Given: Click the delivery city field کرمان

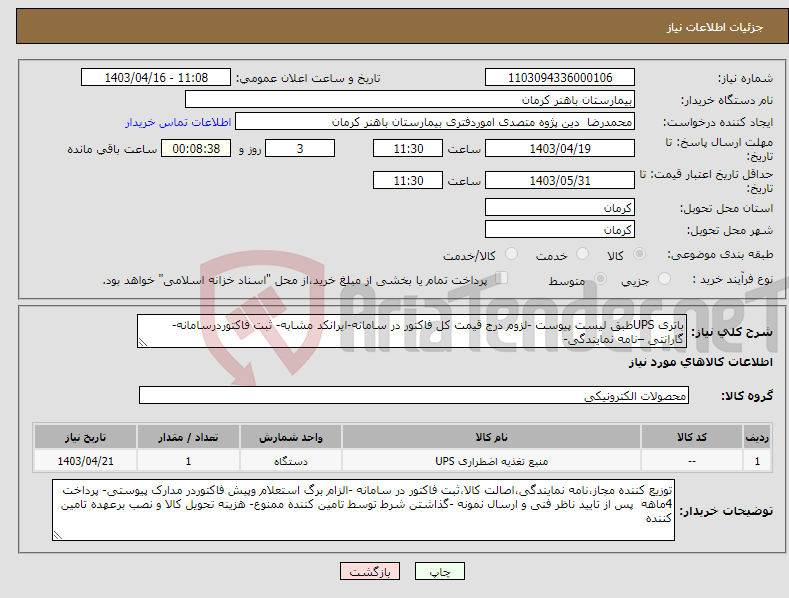Looking at the screenshot, I should [560, 230].
